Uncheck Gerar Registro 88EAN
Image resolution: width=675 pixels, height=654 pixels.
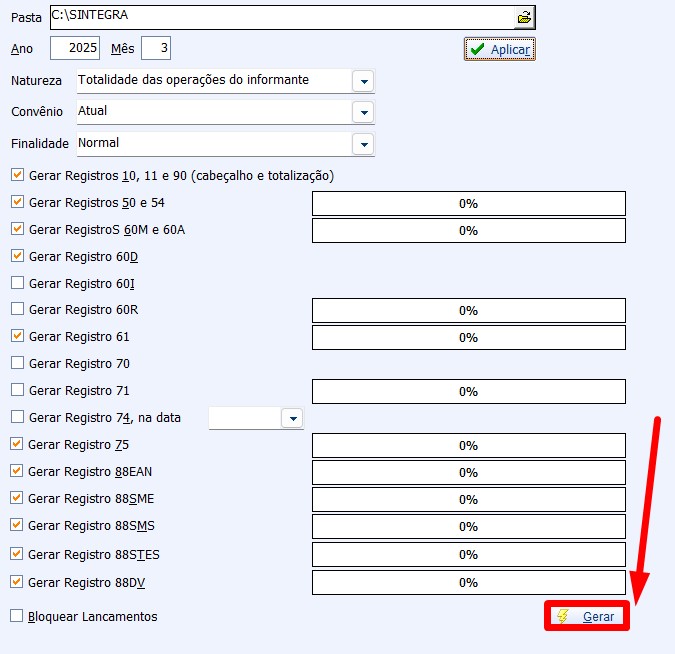tap(17, 471)
